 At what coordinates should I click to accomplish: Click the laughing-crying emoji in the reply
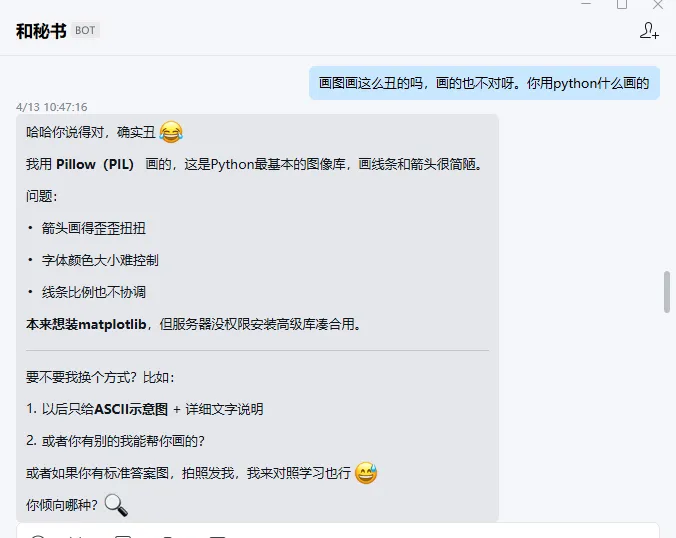[x=171, y=132]
